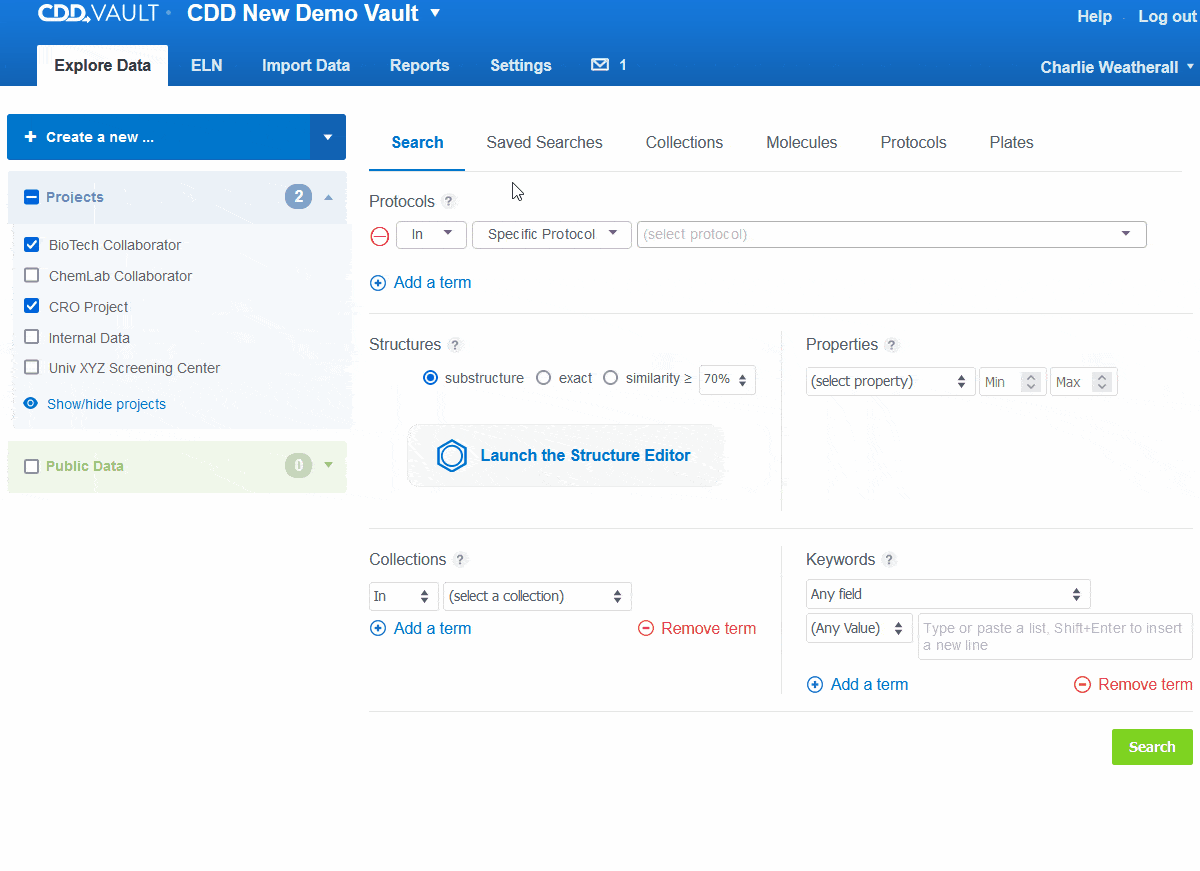Check the Public Data checkbox
Viewport: 1200px width, 871px height.
(x=31, y=467)
